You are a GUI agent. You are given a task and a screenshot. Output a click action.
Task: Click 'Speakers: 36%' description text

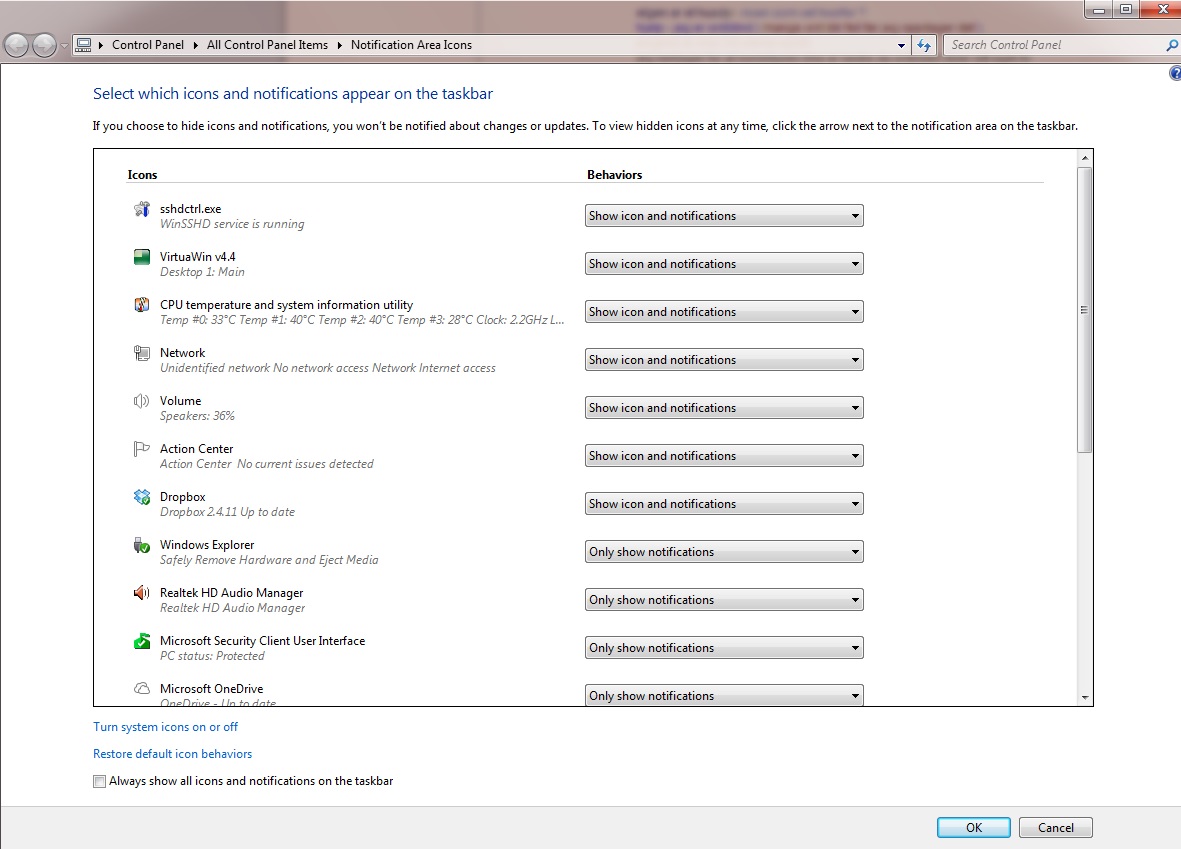coord(197,417)
